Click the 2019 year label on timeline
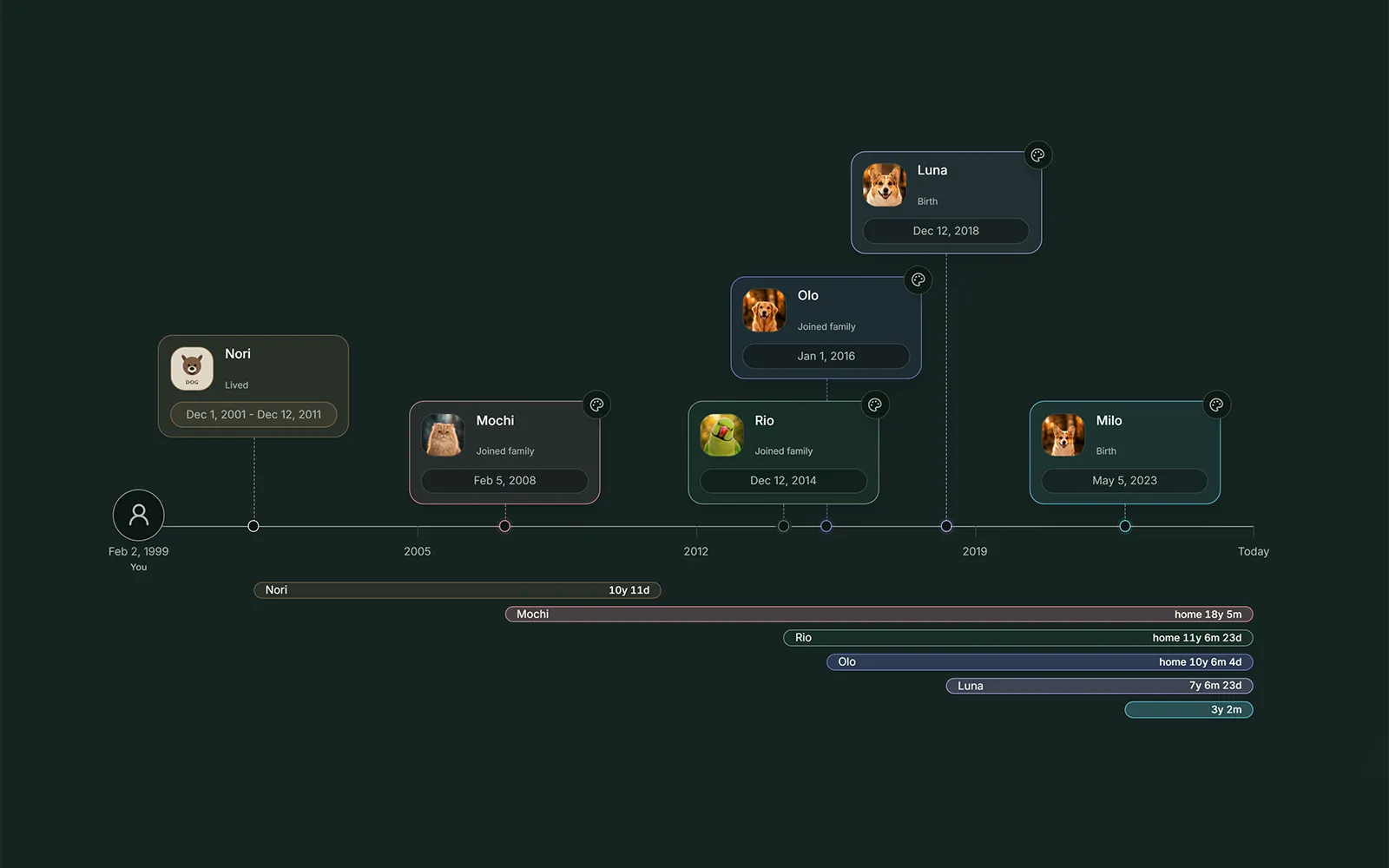 coord(974,551)
